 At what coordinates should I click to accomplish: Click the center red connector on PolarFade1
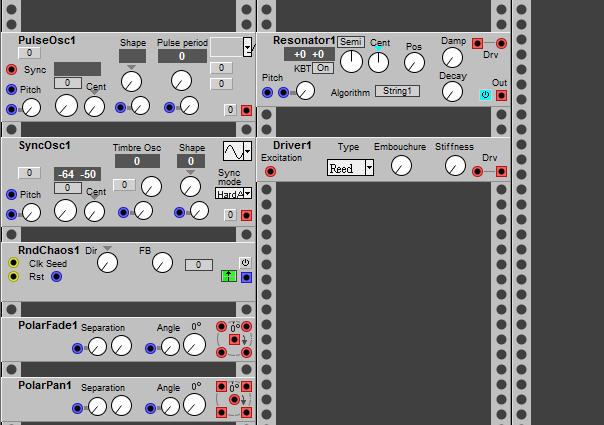coord(234,340)
